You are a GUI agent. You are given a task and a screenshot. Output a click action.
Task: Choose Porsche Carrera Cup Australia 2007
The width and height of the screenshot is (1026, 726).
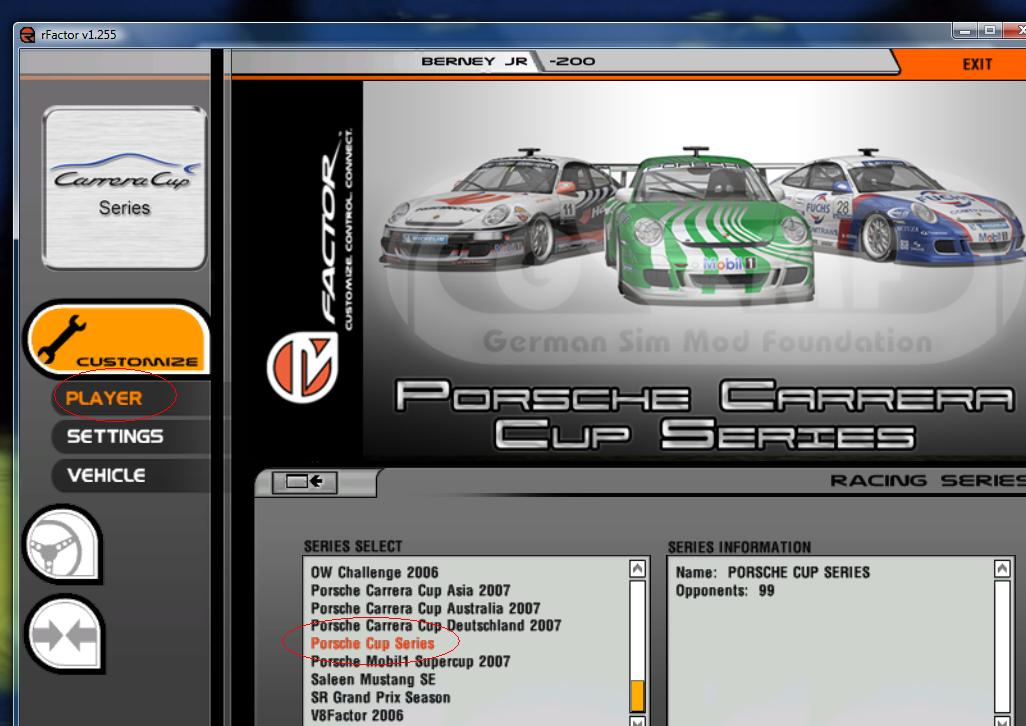click(x=425, y=608)
